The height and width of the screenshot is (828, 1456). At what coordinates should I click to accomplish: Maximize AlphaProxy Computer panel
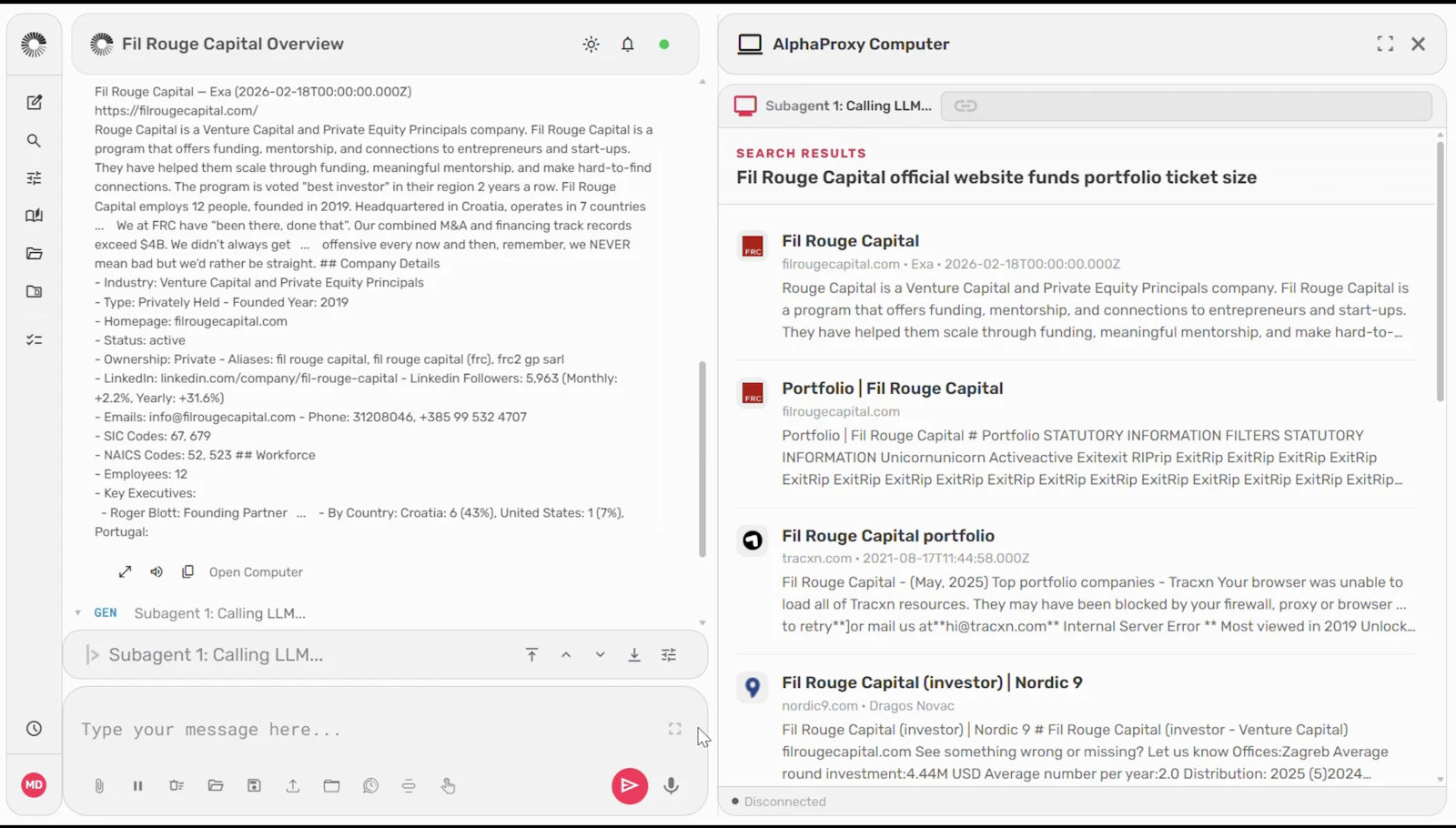coord(1385,44)
